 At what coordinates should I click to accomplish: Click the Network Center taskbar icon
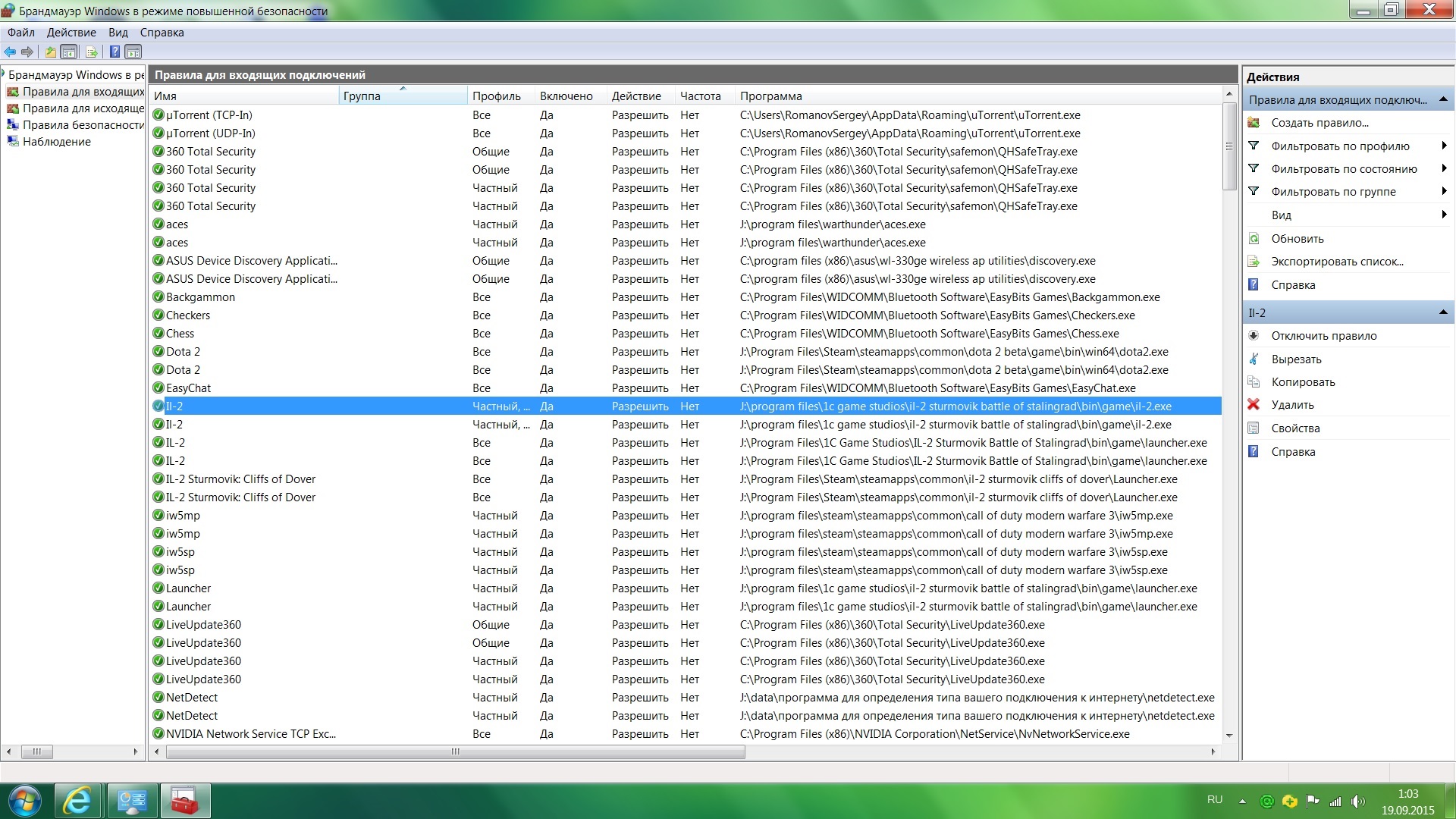pos(132,801)
